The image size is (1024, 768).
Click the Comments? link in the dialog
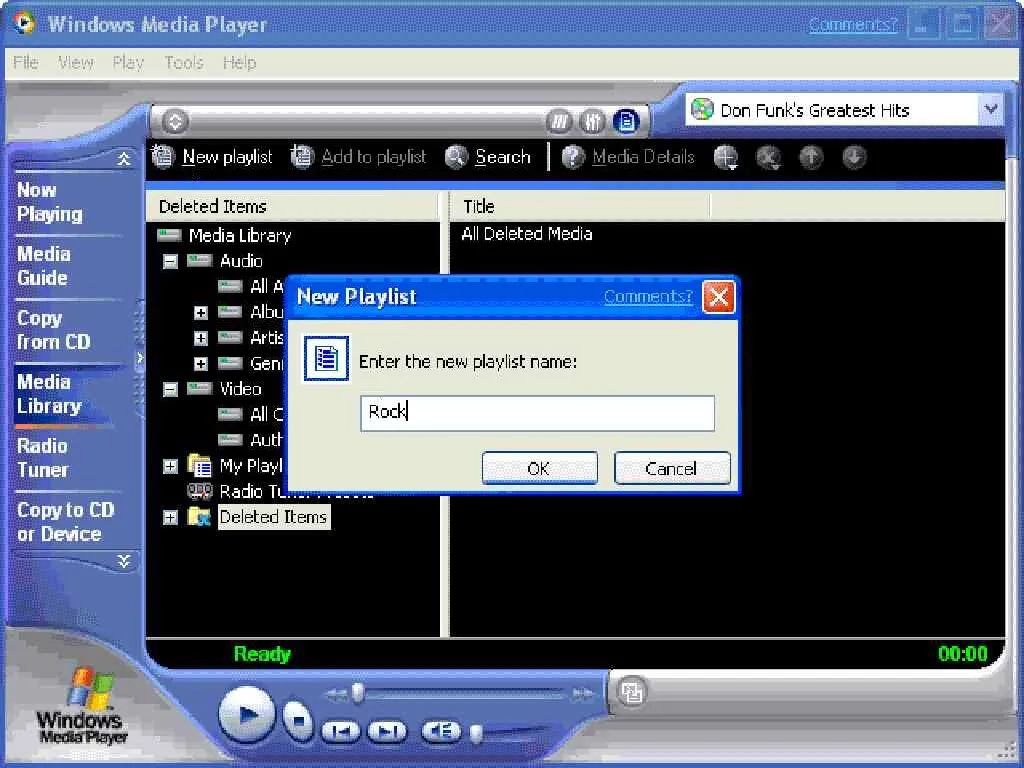[x=648, y=296]
